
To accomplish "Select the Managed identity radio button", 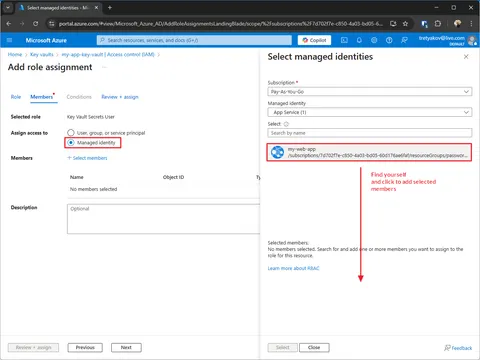I will [x=71, y=142].
